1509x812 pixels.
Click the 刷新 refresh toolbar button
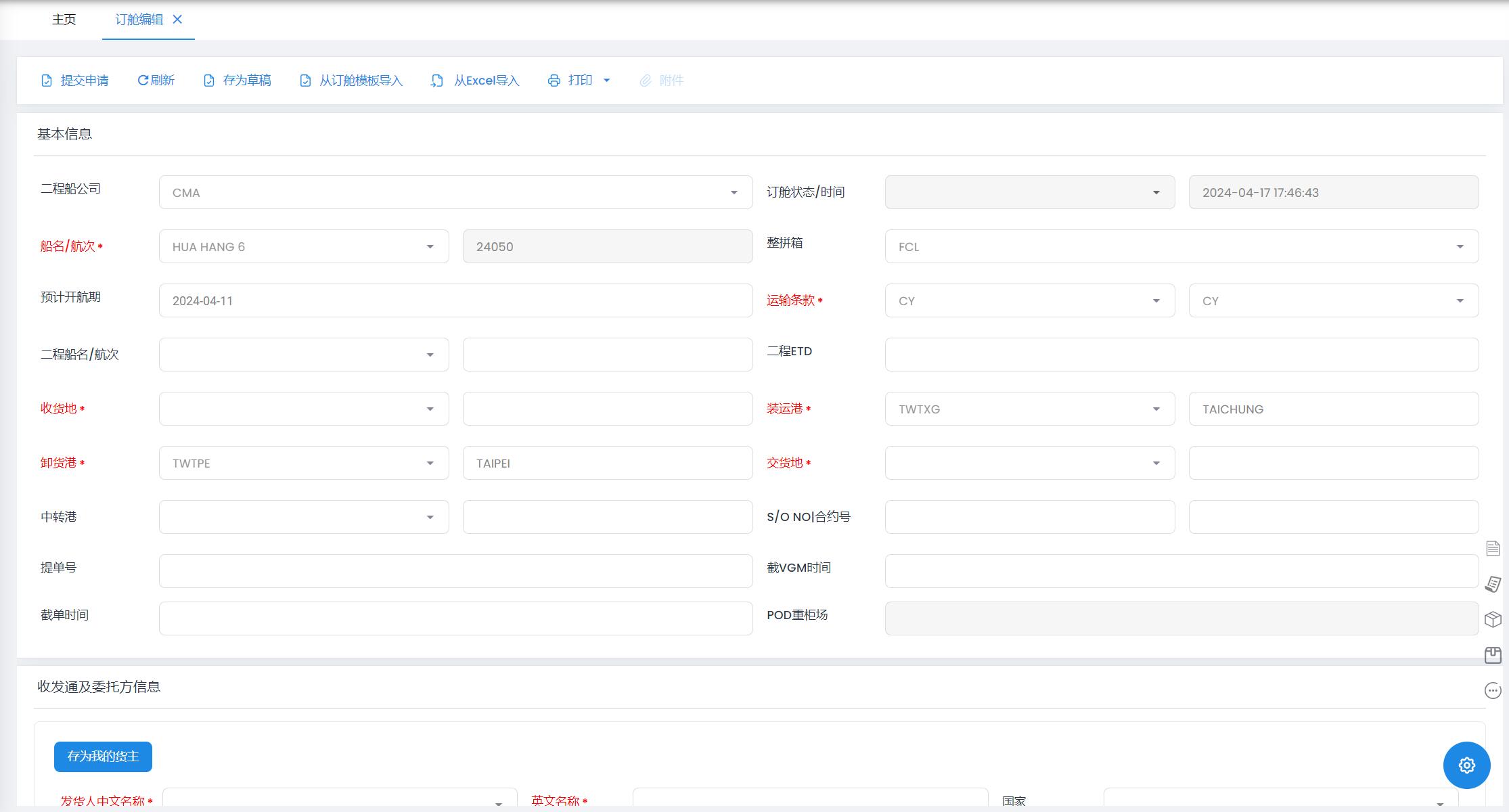click(x=156, y=81)
